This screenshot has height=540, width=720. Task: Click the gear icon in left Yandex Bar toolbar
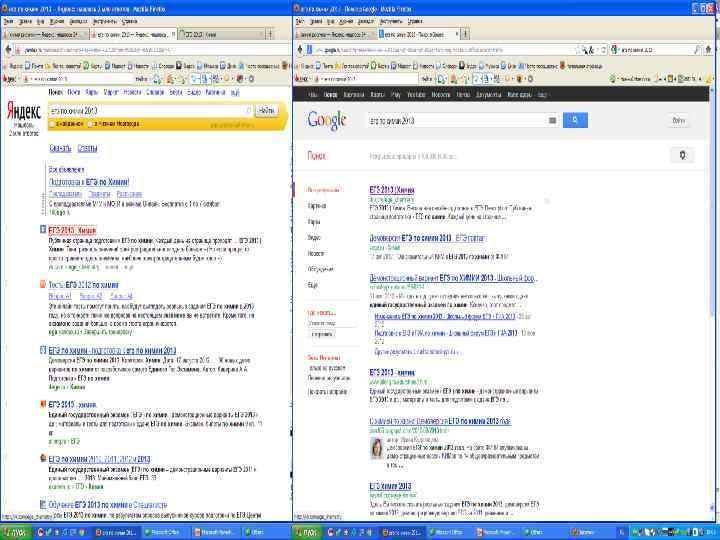(251, 79)
